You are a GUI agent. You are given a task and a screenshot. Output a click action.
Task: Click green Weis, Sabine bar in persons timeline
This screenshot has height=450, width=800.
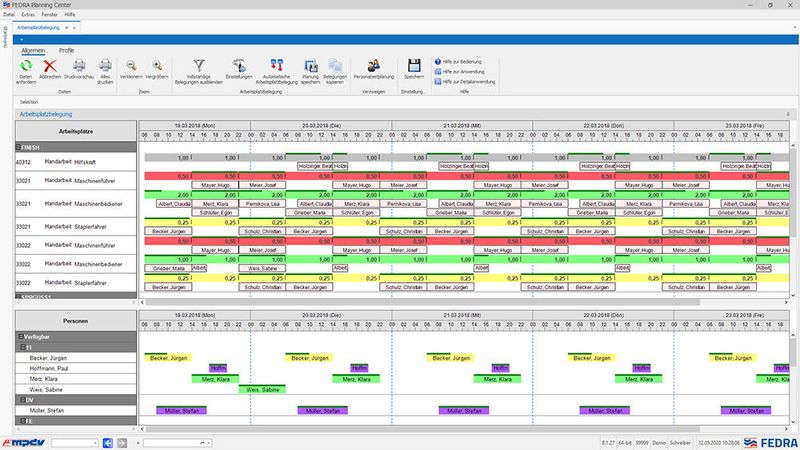pos(262,389)
